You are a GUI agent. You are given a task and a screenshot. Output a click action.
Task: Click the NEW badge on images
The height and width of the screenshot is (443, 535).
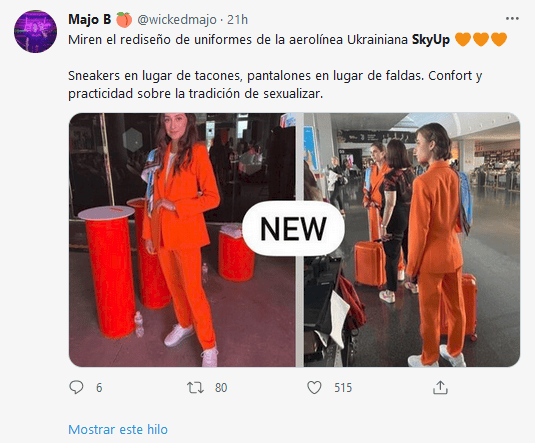293,228
